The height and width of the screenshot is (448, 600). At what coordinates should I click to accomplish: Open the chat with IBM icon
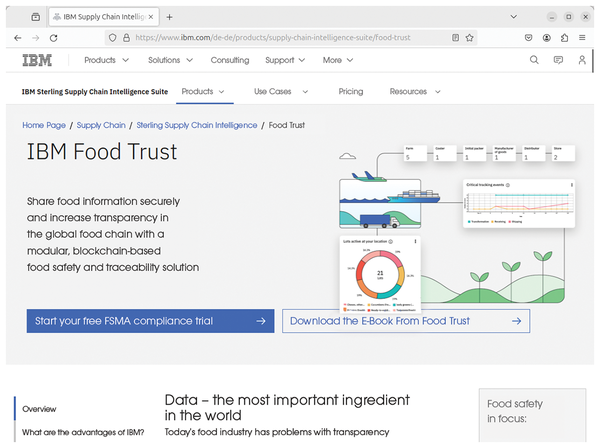pos(558,60)
